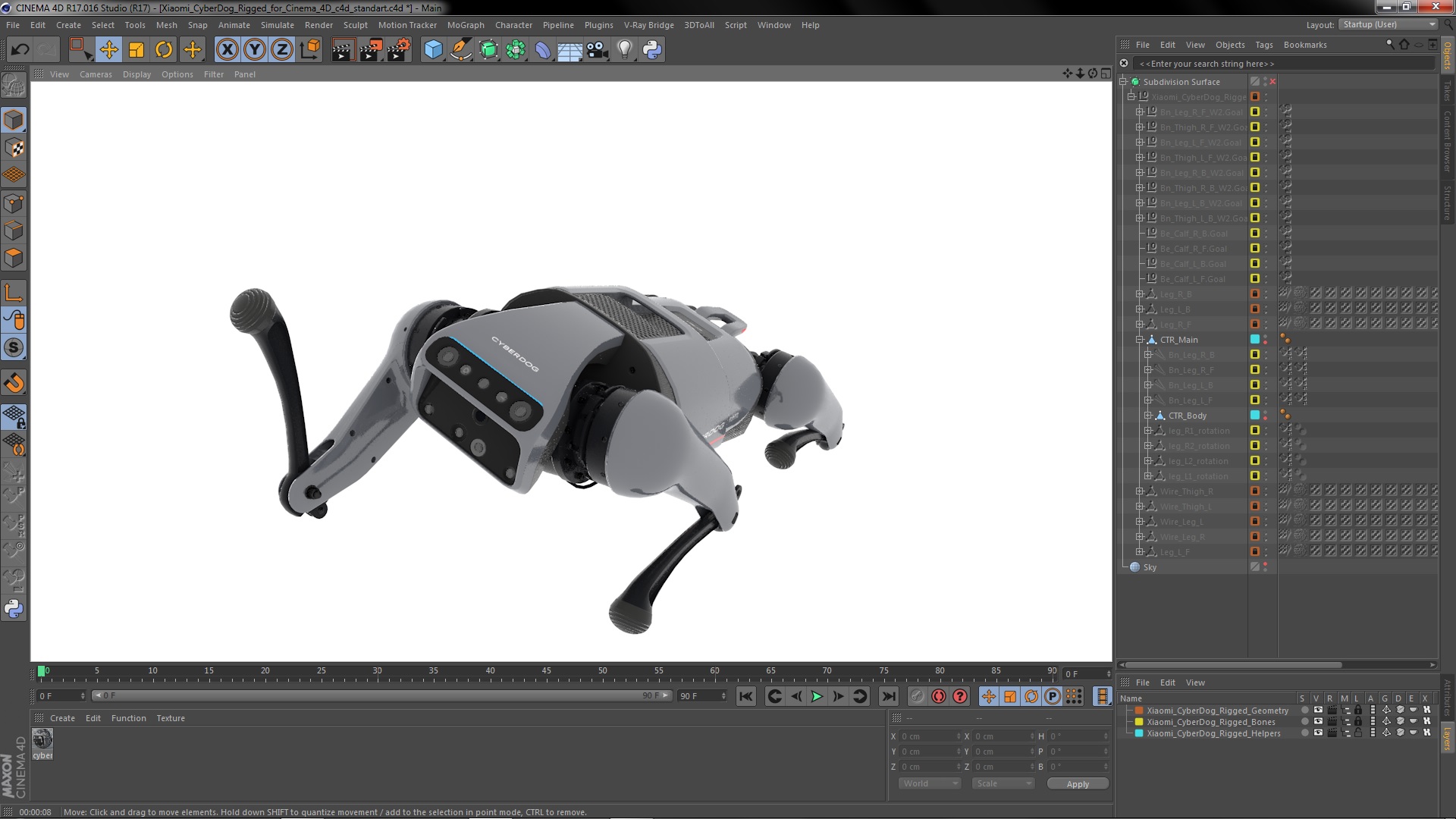Screen dimensions: 1456x819
Task: Open the Simulate menu
Action: point(278,25)
